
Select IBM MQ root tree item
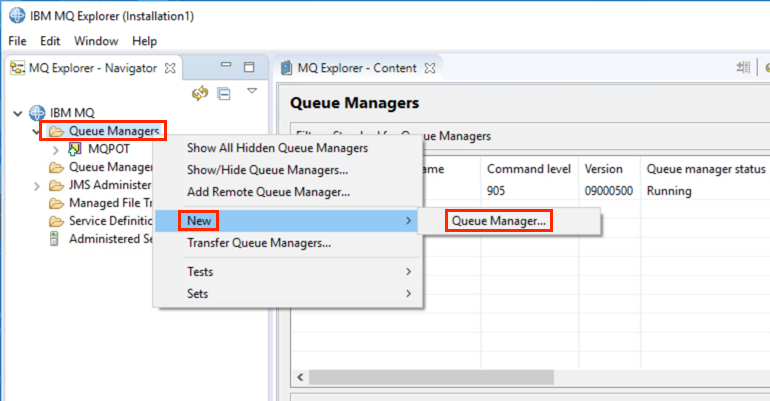point(72,113)
